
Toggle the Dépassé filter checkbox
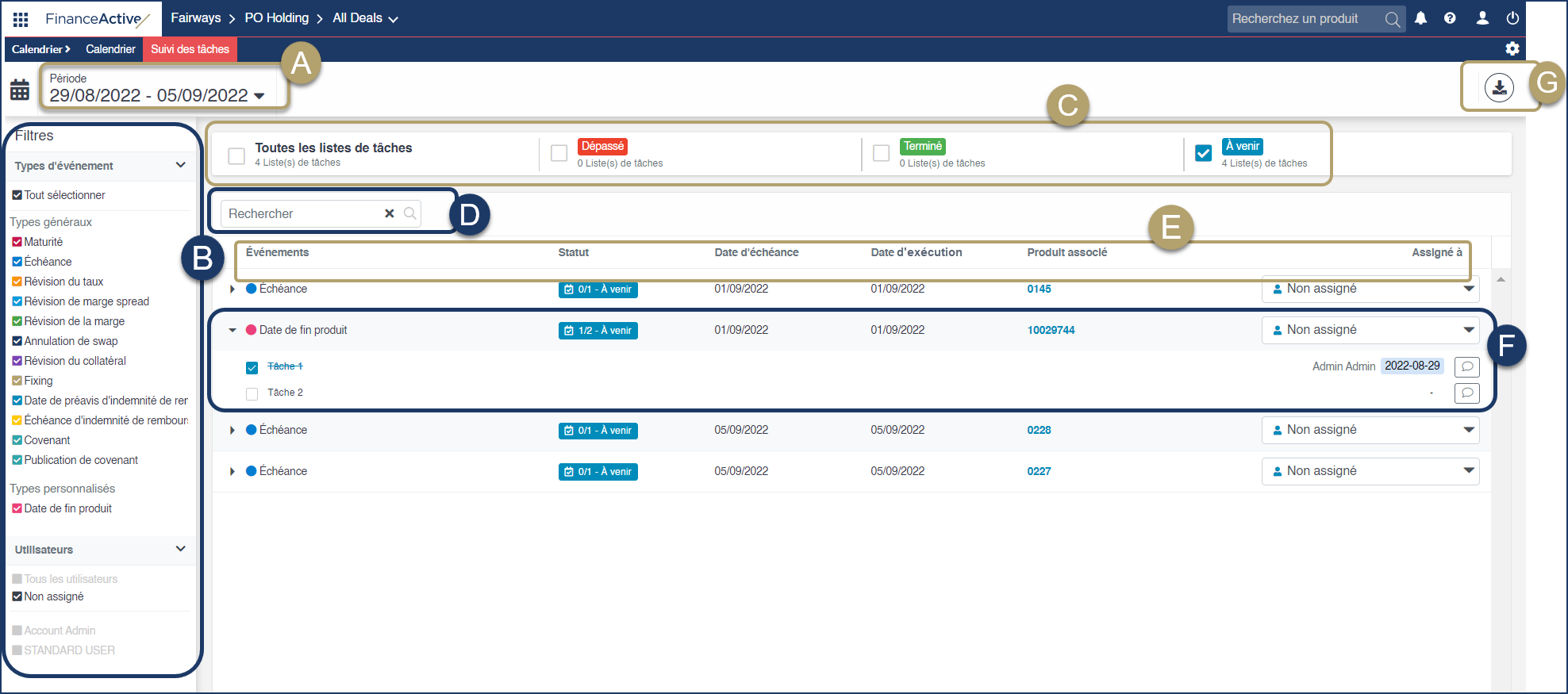tap(559, 153)
